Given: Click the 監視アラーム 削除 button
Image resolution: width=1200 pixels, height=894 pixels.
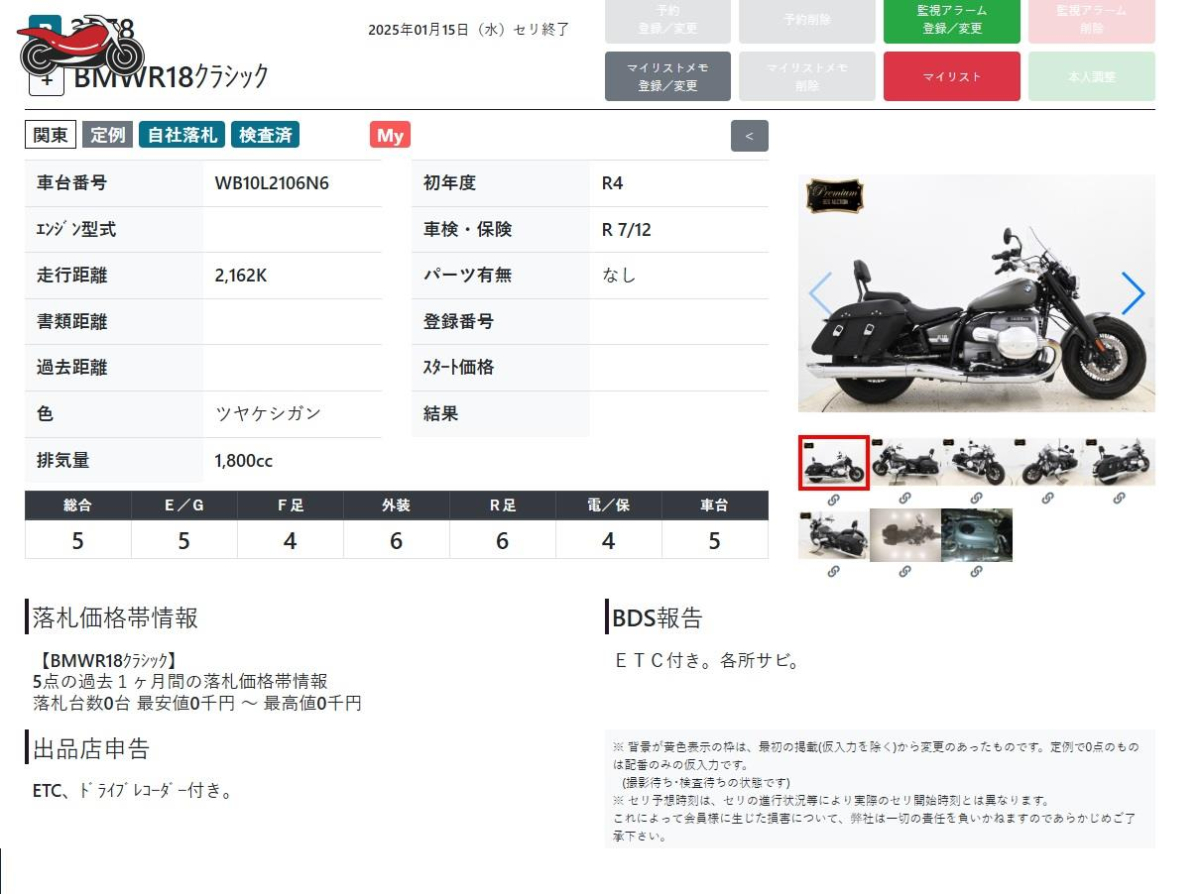Looking at the screenshot, I should (x=1092, y=20).
